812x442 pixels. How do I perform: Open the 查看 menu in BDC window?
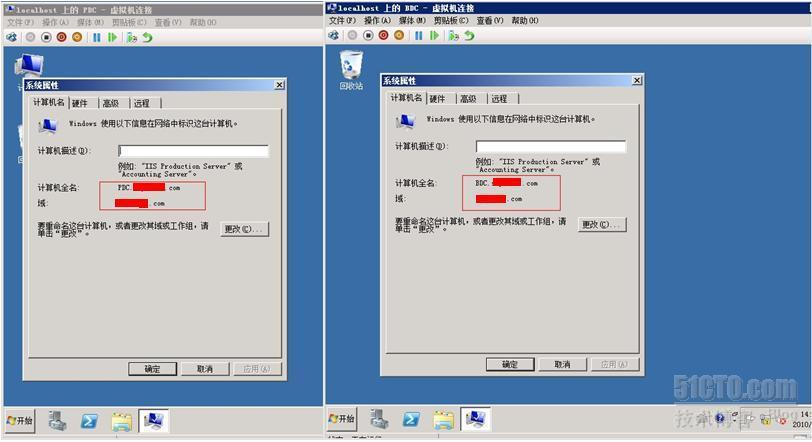(x=489, y=21)
